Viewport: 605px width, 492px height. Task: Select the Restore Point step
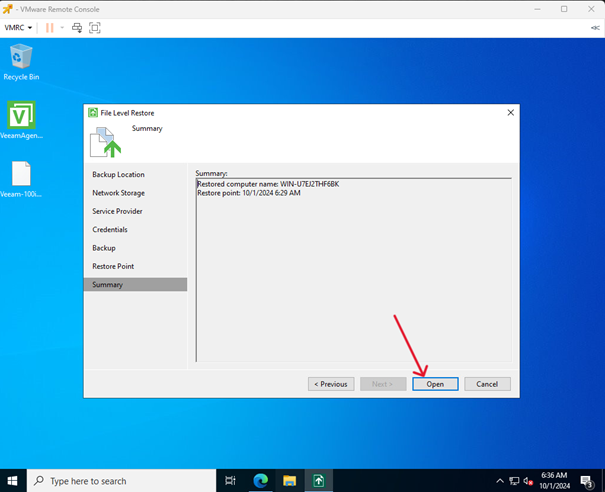pos(113,266)
